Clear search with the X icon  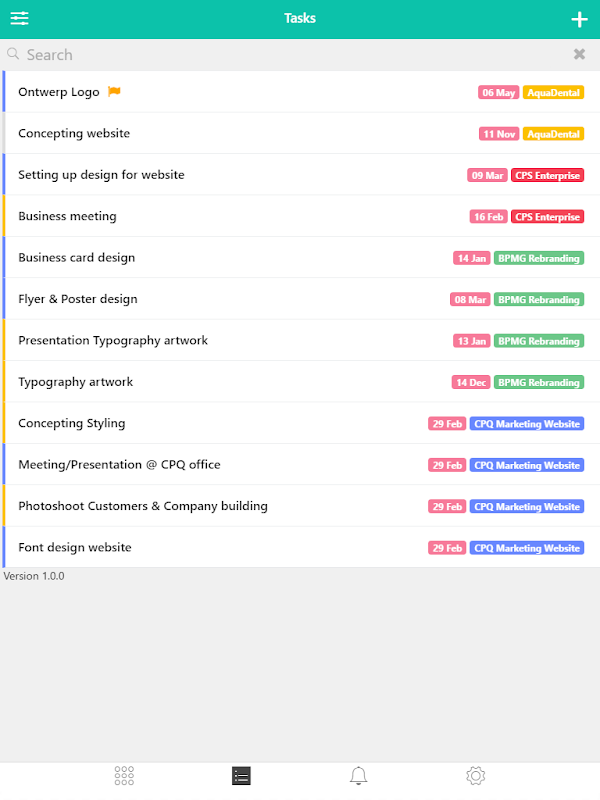[x=579, y=54]
